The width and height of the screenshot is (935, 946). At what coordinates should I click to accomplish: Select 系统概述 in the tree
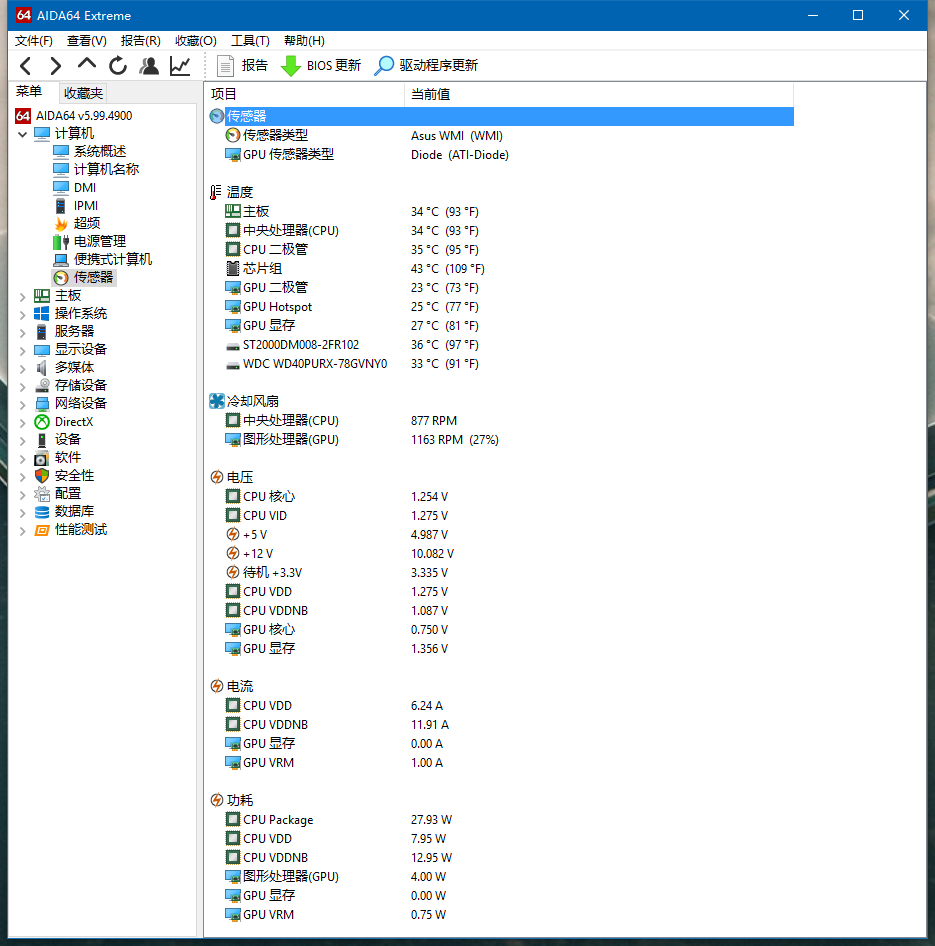pos(100,151)
